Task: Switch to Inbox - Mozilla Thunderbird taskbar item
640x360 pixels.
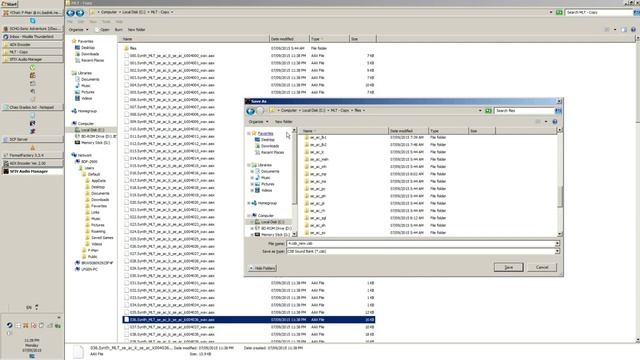Action: coord(32,37)
